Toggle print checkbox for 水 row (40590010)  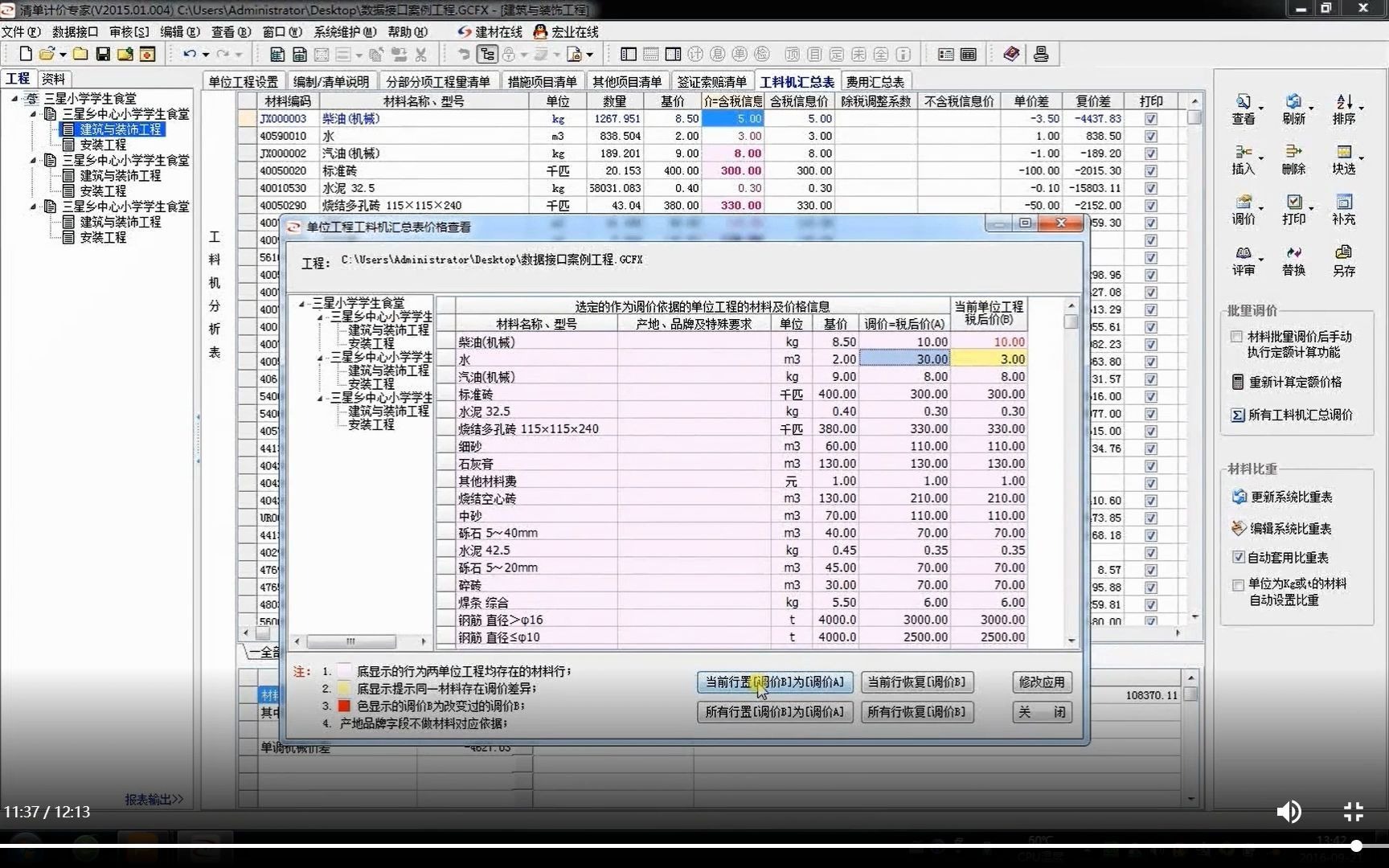(1151, 137)
